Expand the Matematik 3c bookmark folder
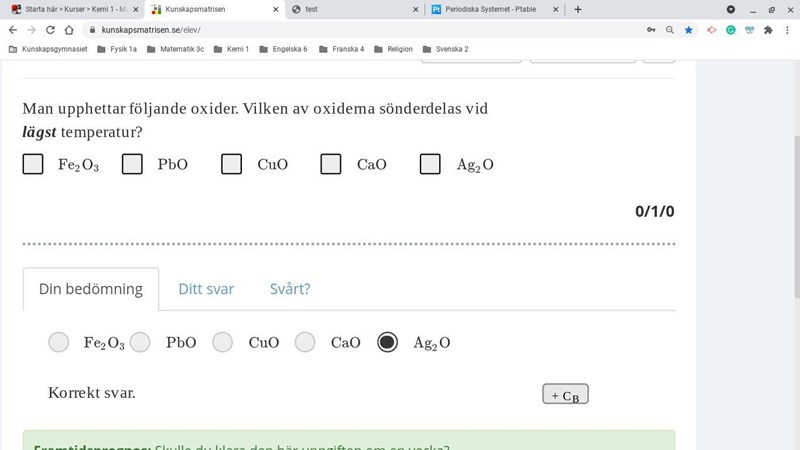This screenshot has width=800, height=450. click(175, 49)
